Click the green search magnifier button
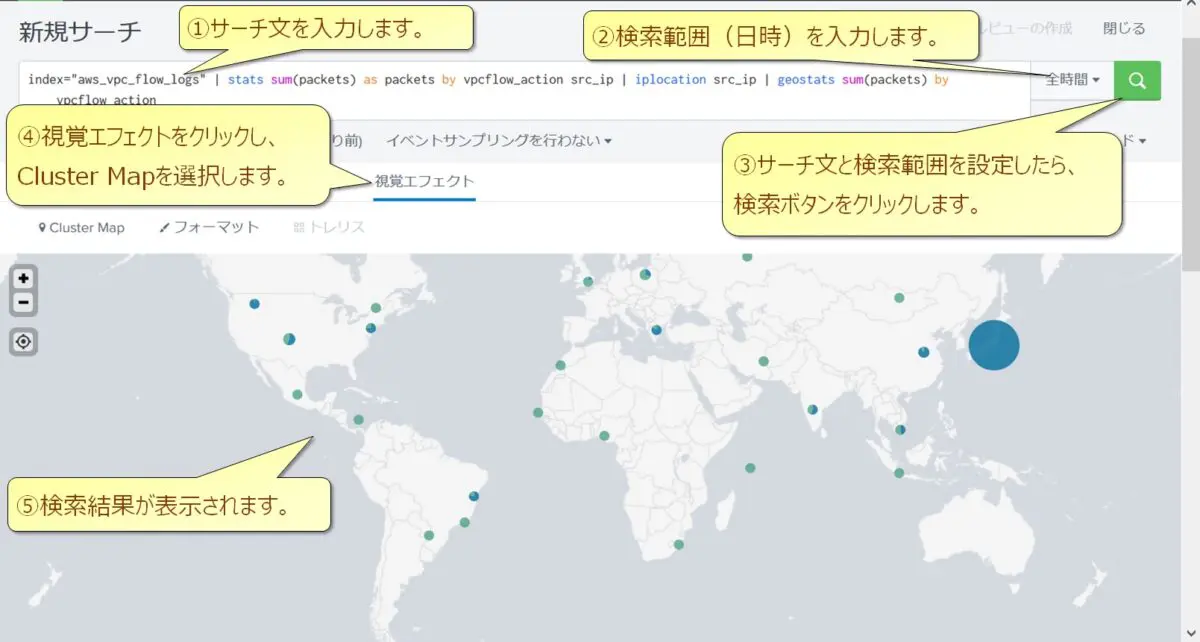Image resolution: width=1200 pixels, height=642 pixels. 1137,80
